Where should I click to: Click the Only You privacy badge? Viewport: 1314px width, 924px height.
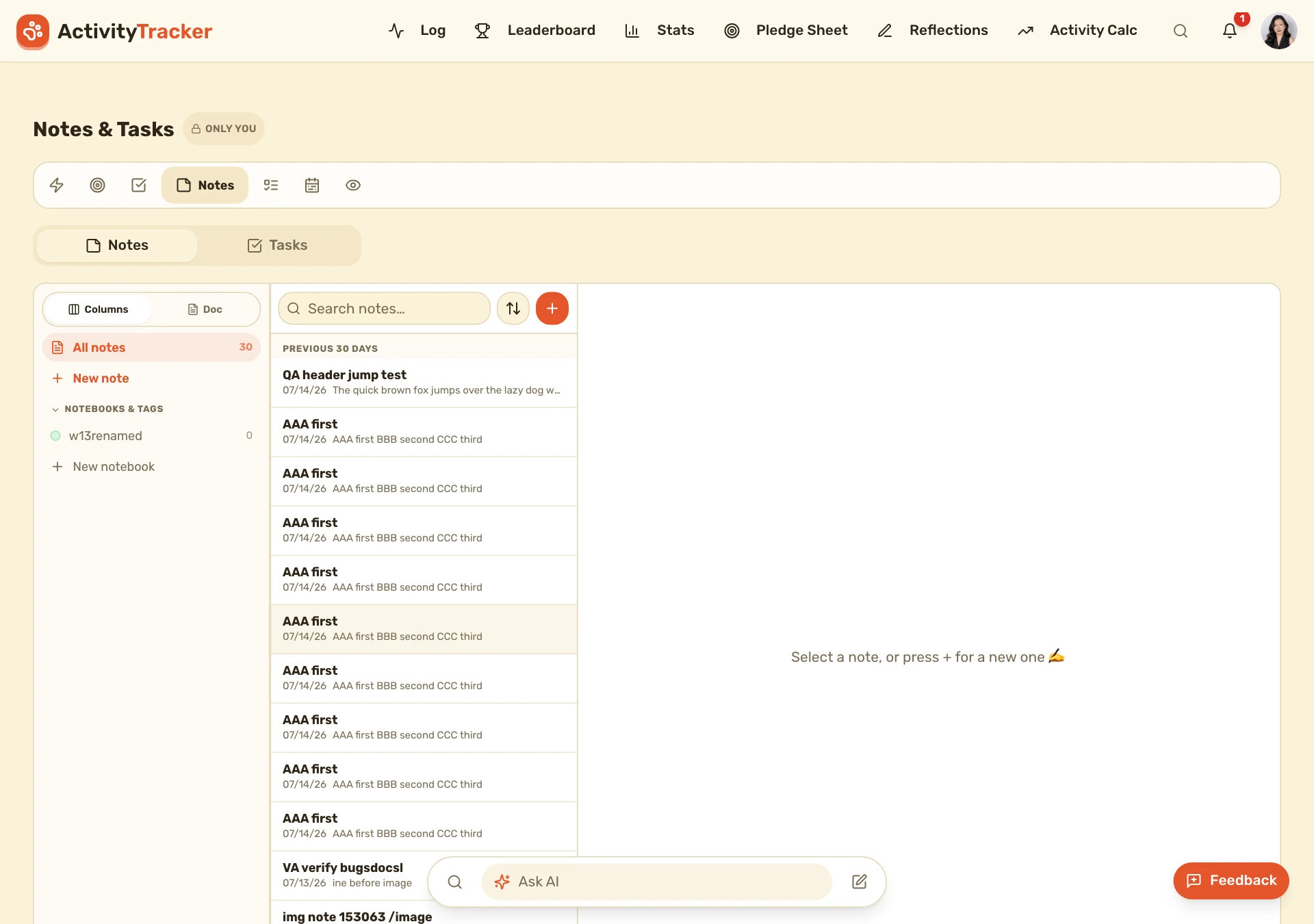[x=224, y=129]
